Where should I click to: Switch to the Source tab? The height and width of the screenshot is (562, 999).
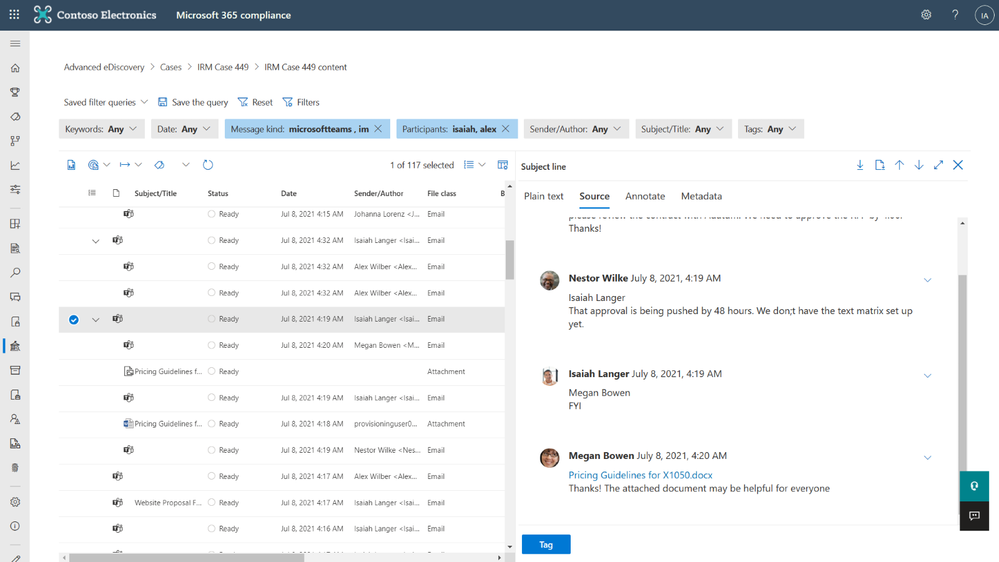[594, 196]
